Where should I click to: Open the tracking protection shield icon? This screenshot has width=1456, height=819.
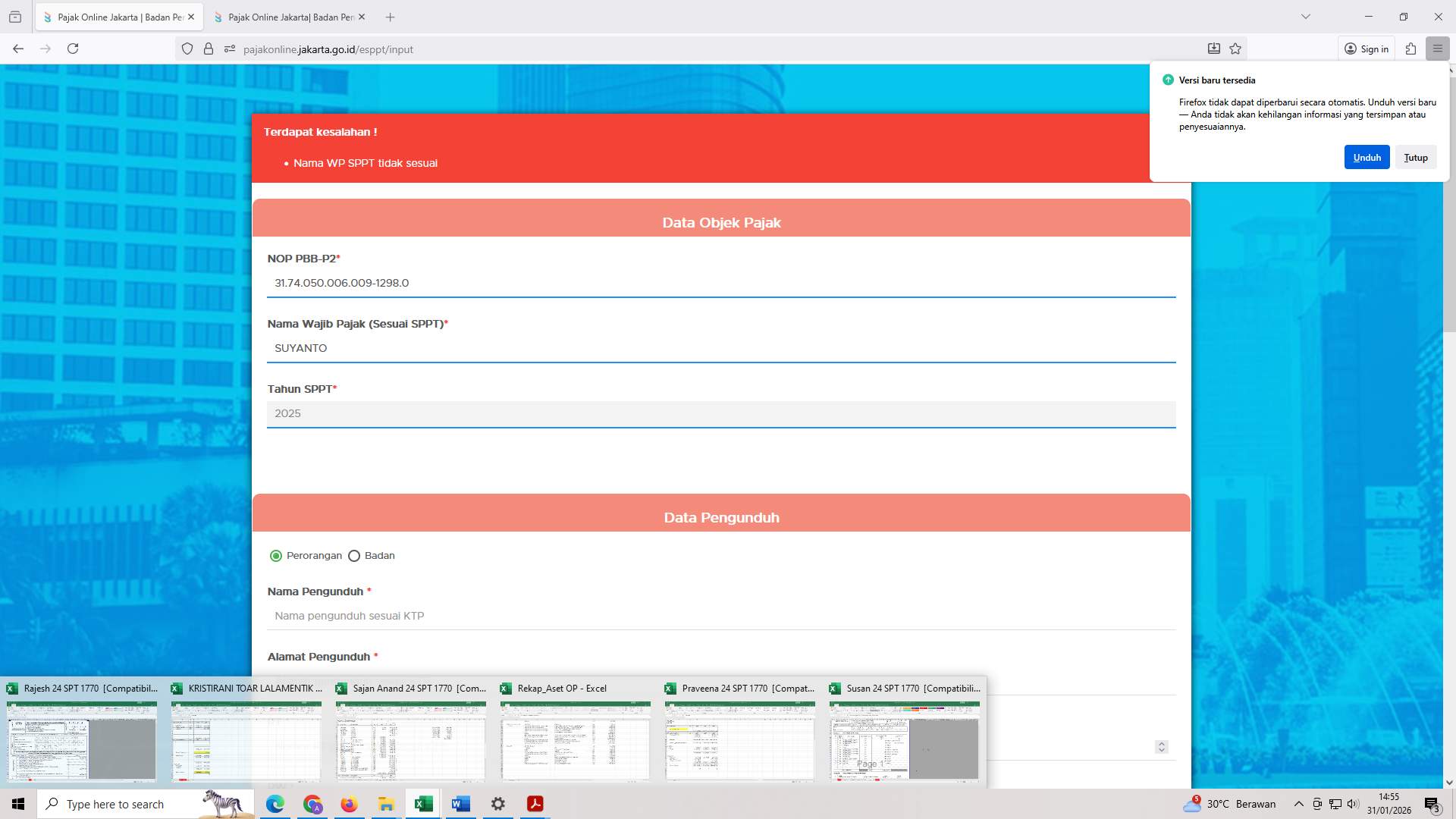(x=187, y=49)
